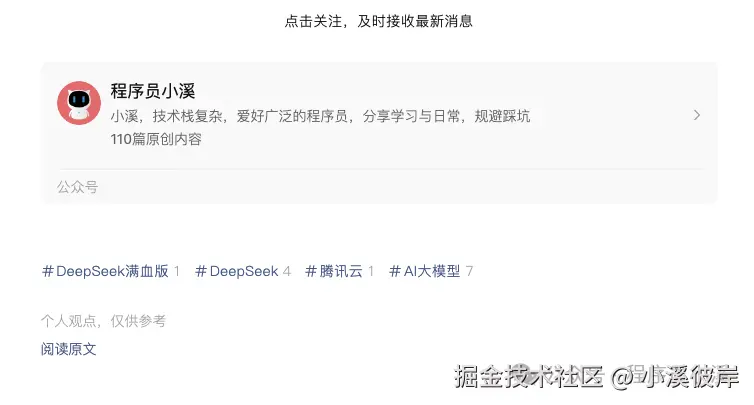Viewport: 754px width, 405px height.
Task: Open the #DeepSeek hashtag with count 4
Action: tap(237, 271)
